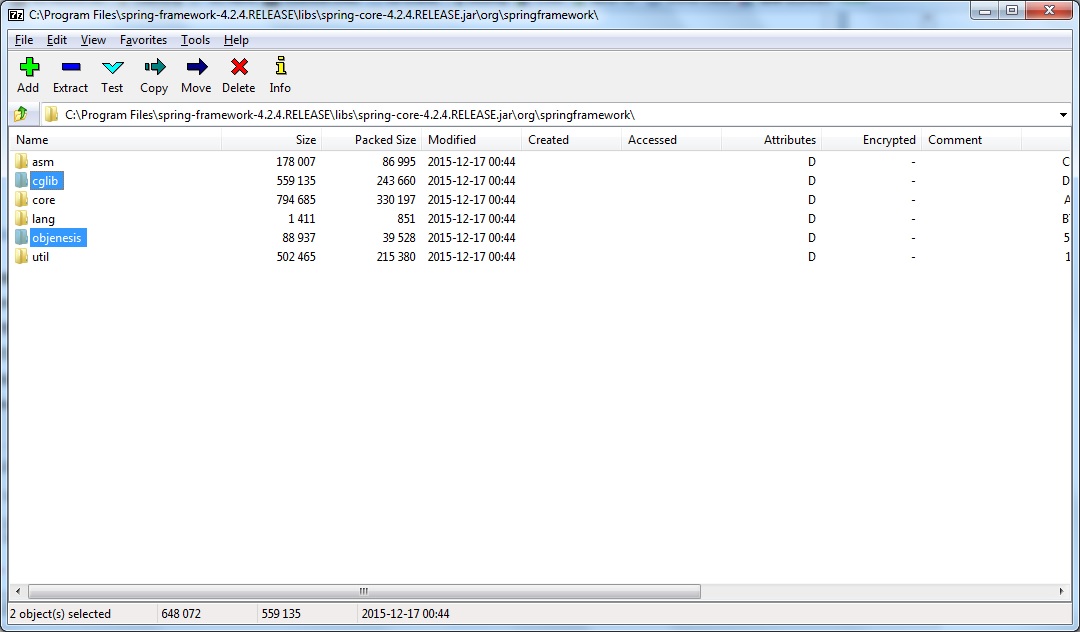This screenshot has height=632, width=1080.
Task: Click the scrollbar left arrow
Action: 18,591
